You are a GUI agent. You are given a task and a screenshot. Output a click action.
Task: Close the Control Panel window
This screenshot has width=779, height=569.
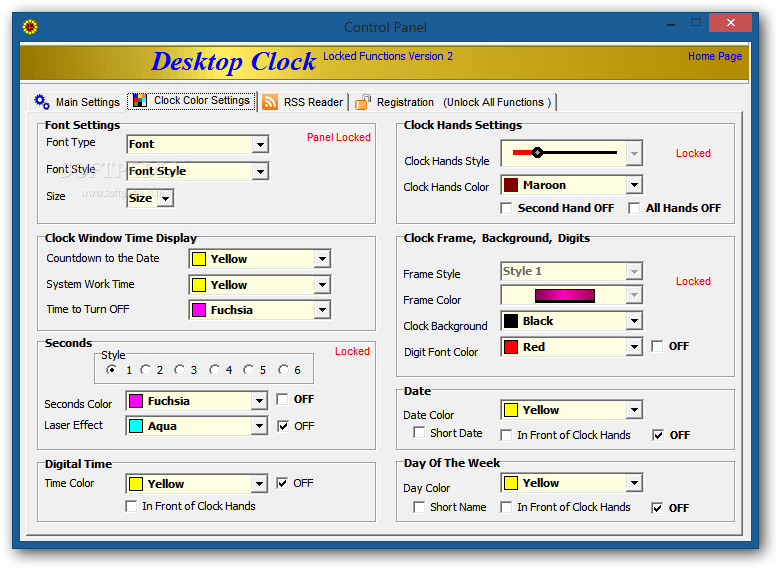point(730,22)
